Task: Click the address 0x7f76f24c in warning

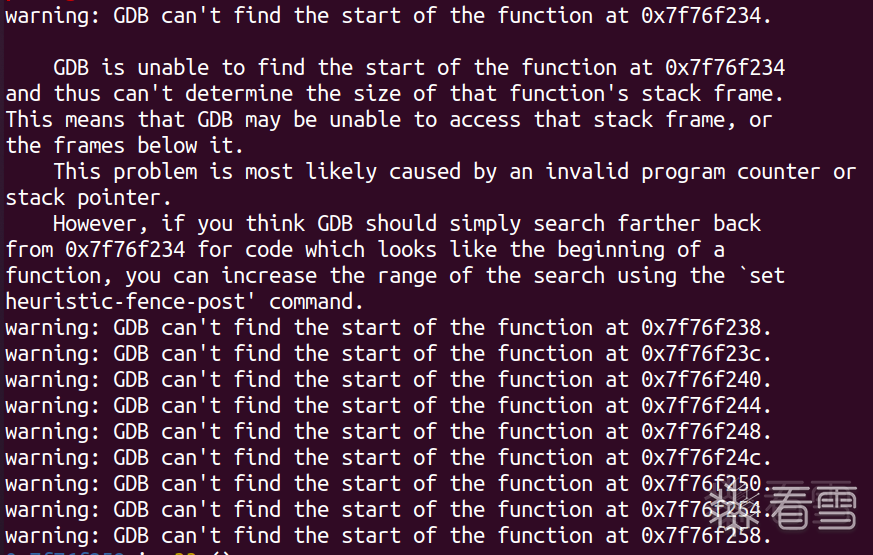Action: 706,458
